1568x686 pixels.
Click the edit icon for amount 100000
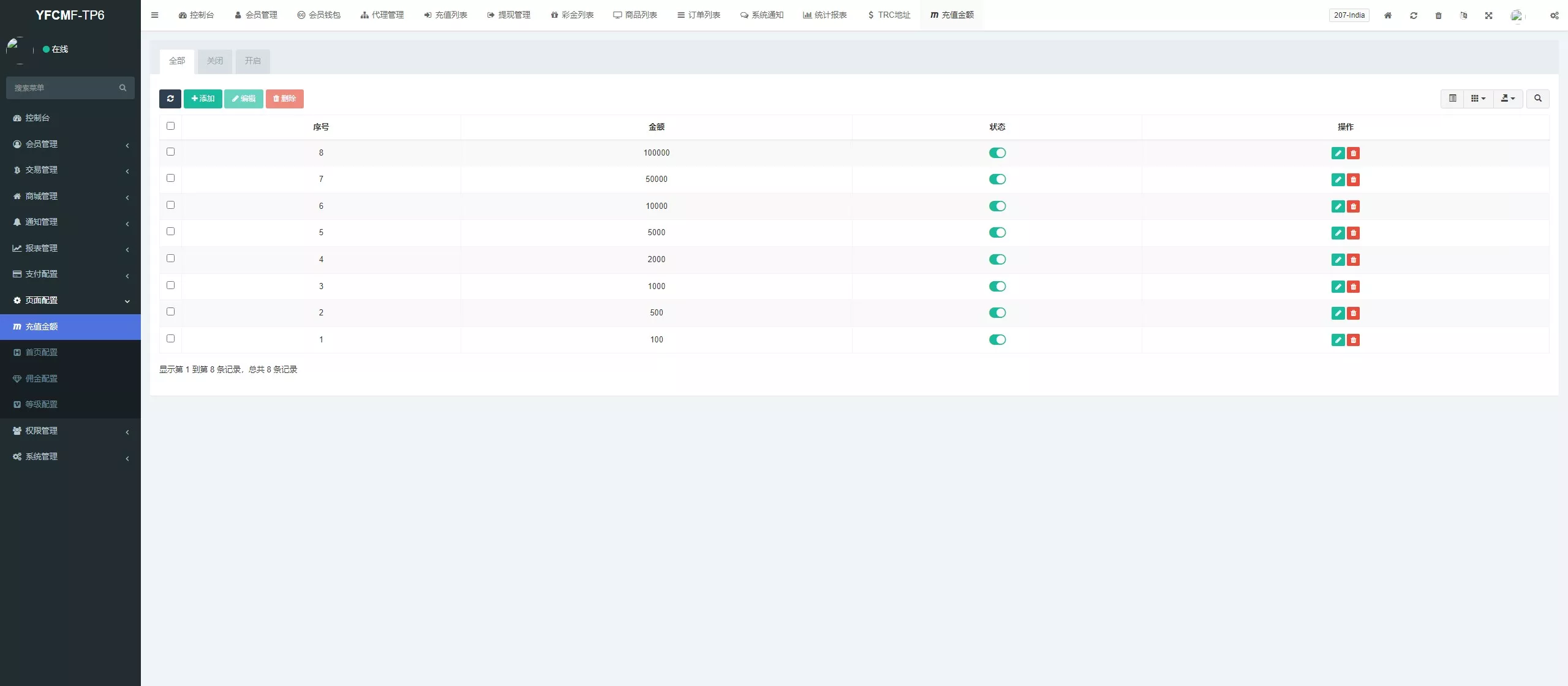coord(1338,153)
